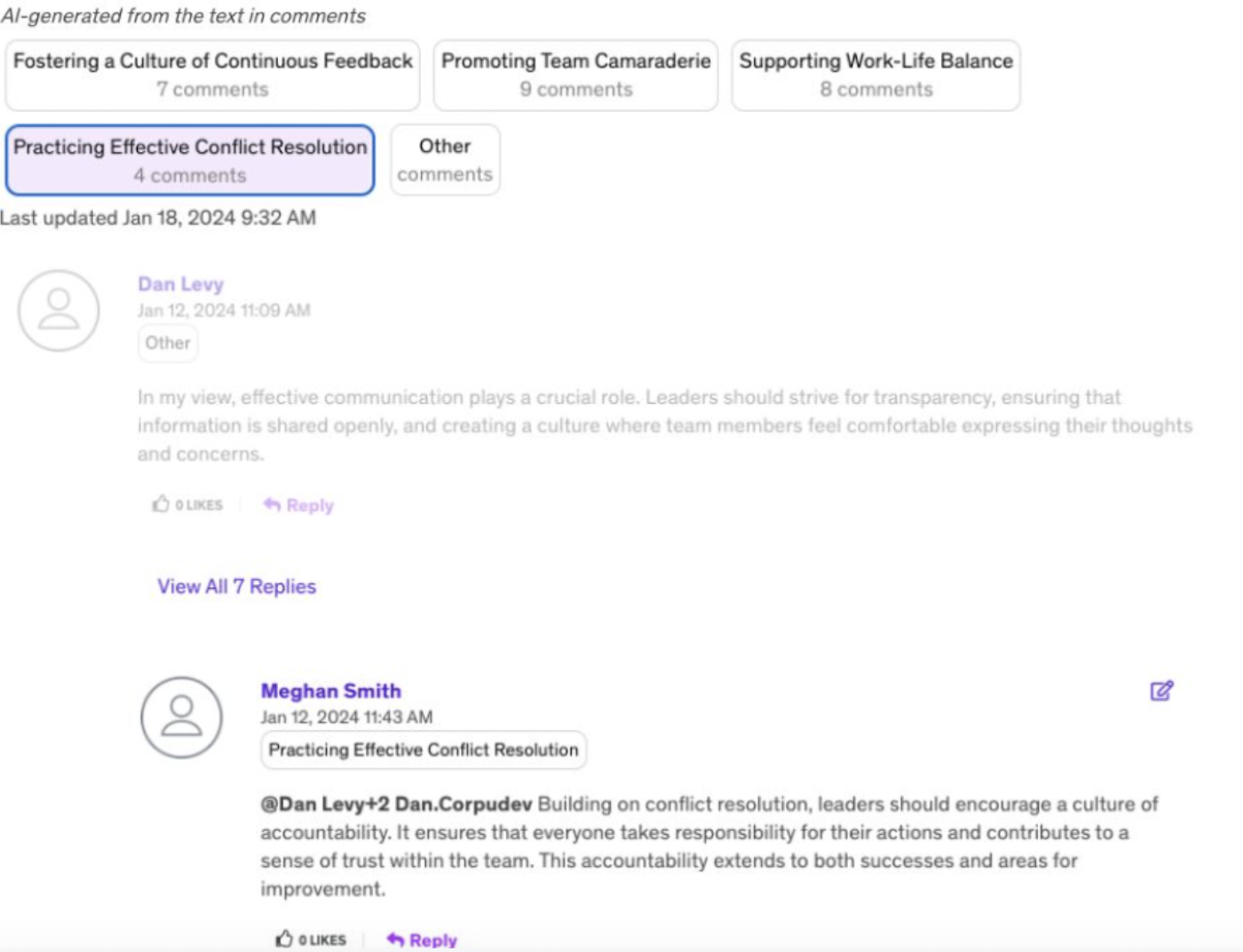Screen dimensions: 1243x952
Task: Select Fostering a Culture of Continuous Feedback topic
Action: 212,75
